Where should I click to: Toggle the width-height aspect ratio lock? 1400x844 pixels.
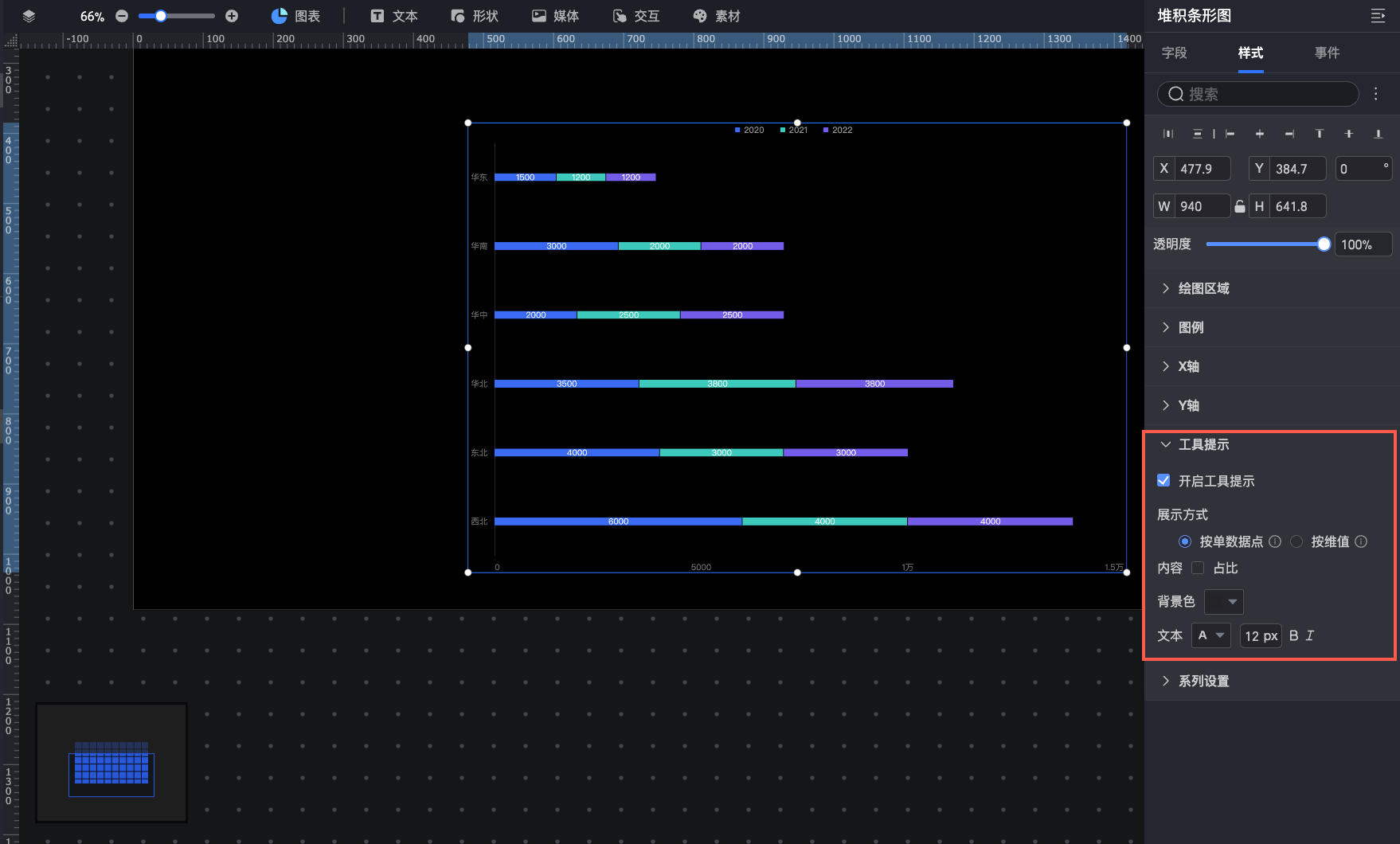(x=1240, y=206)
